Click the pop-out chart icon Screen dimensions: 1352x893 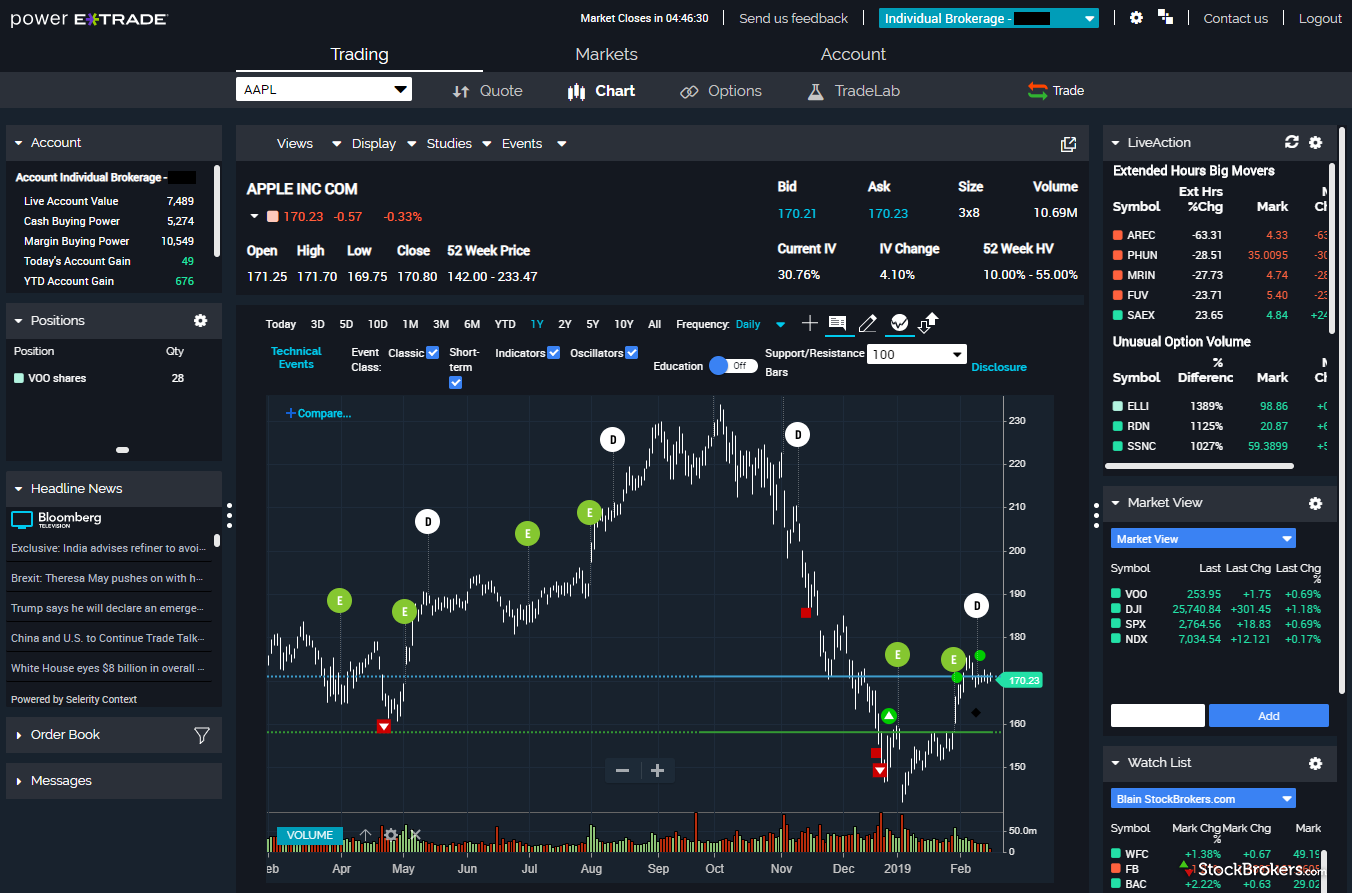tap(1068, 144)
